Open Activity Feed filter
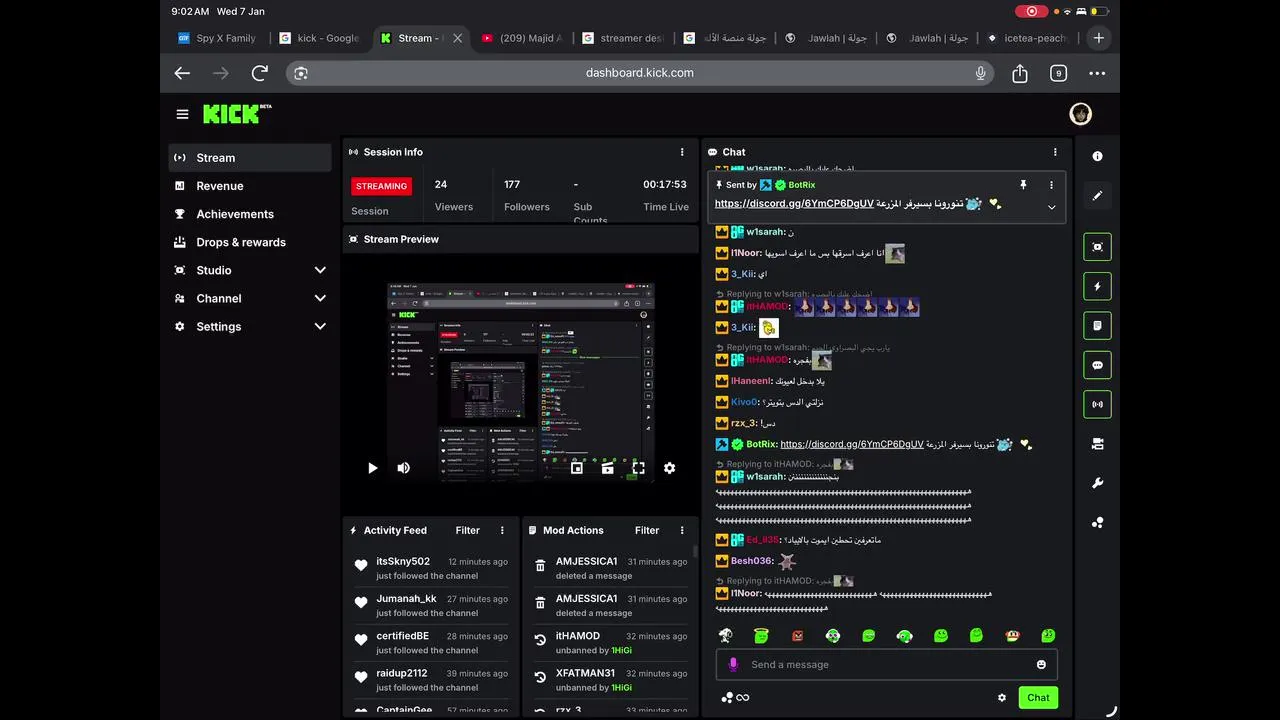 point(467,530)
